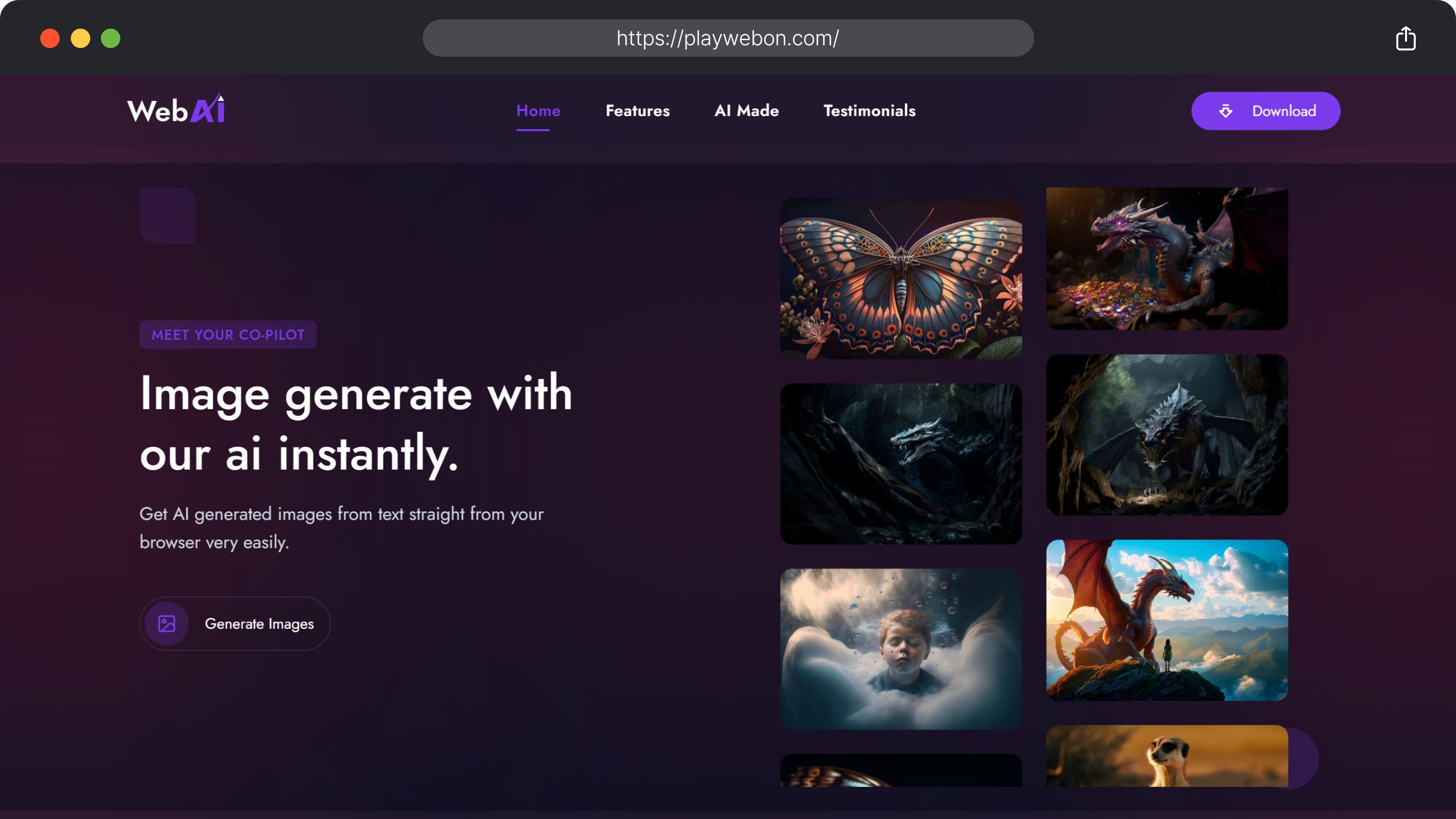1456x819 pixels.
Task: Open the Home navigation tab
Action: click(538, 111)
